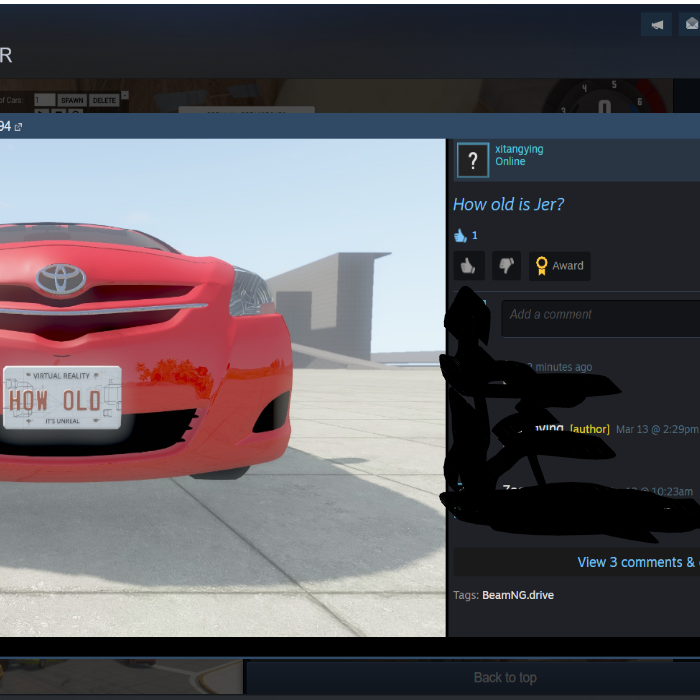Click the thumbs down rate button
This screenshot has height=700, width=700.
(506, 266)
